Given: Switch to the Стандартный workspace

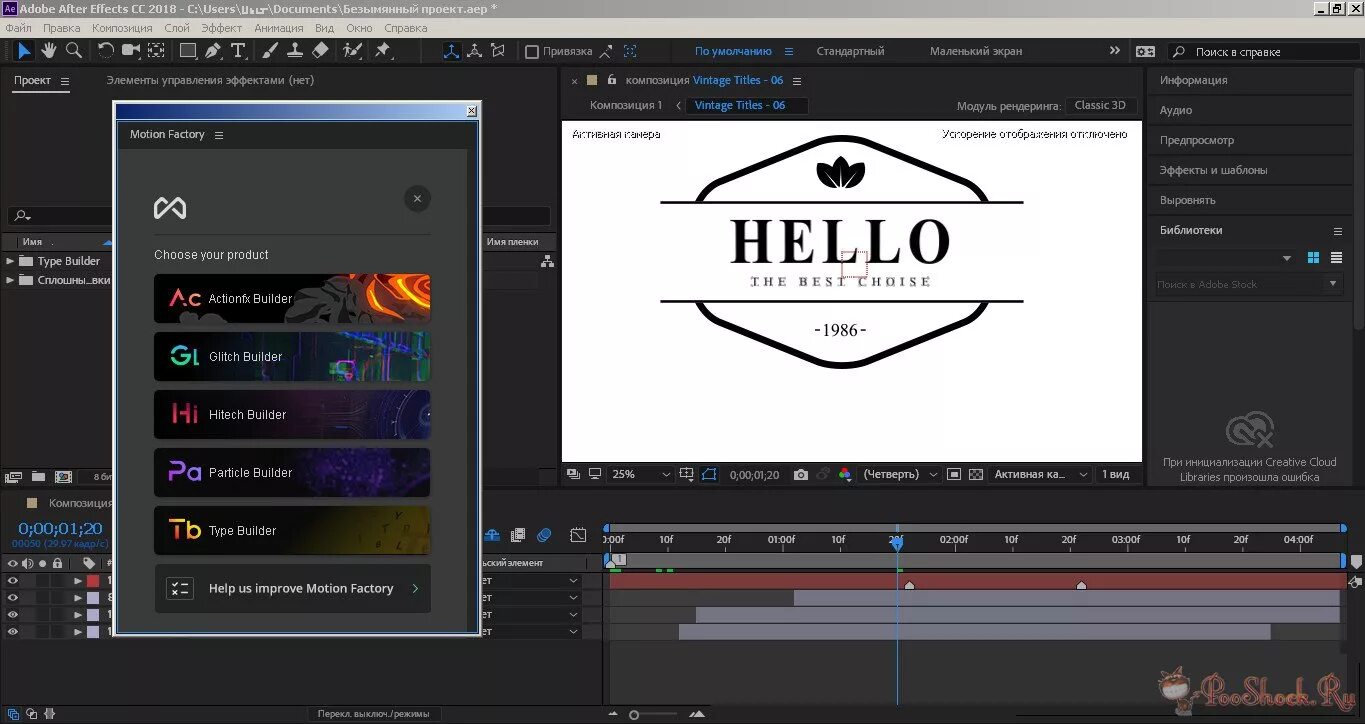Looking at the screenshot, I should tap(850, 51).
